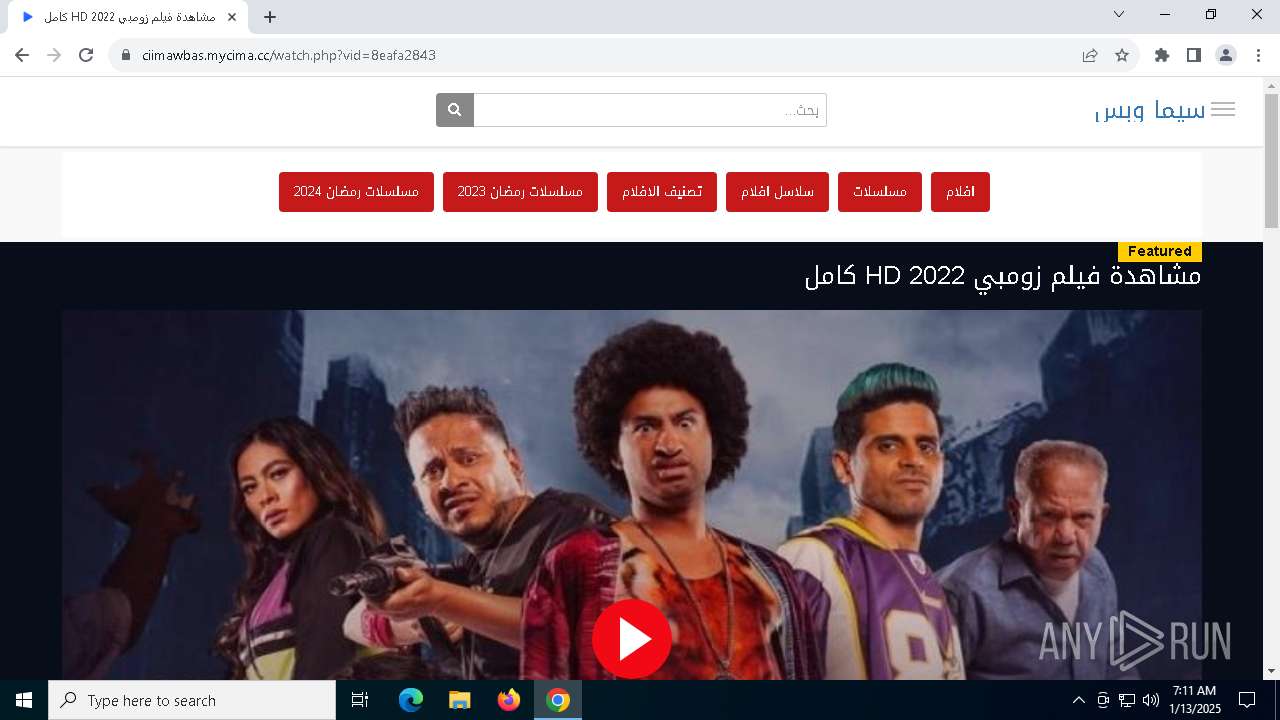Open a new tab with plus button

(x=270, y=17)
